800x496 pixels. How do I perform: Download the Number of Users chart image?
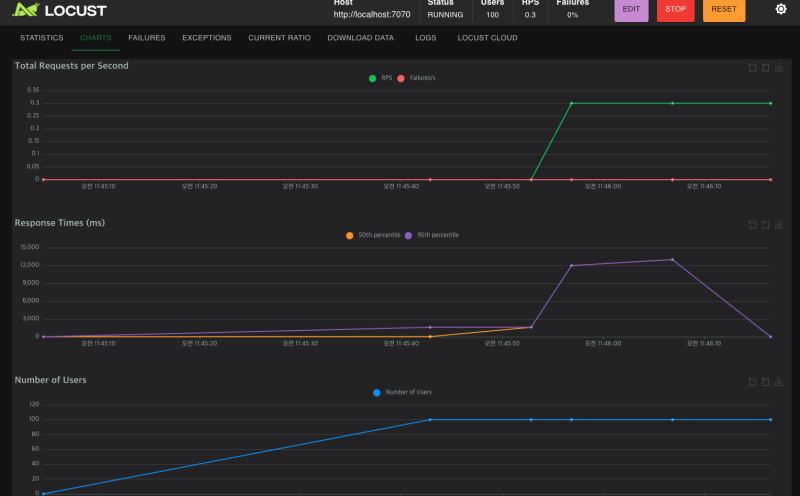point(779,382)
